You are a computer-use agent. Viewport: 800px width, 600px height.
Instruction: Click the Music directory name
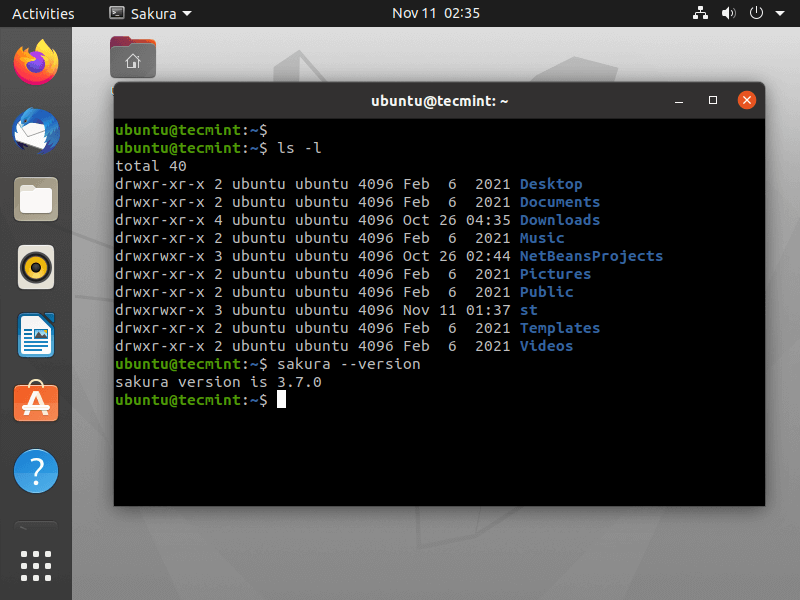tap(542, 238)
